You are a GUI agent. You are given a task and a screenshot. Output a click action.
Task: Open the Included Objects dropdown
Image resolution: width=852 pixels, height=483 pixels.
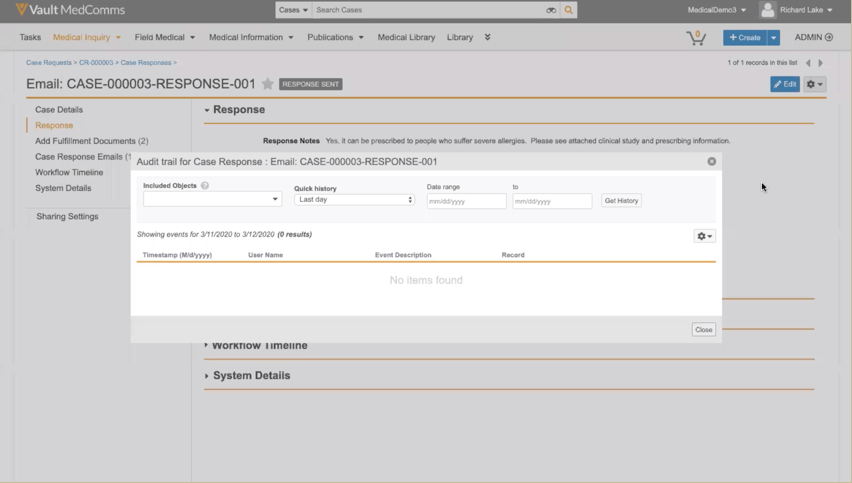pos(212,199)
